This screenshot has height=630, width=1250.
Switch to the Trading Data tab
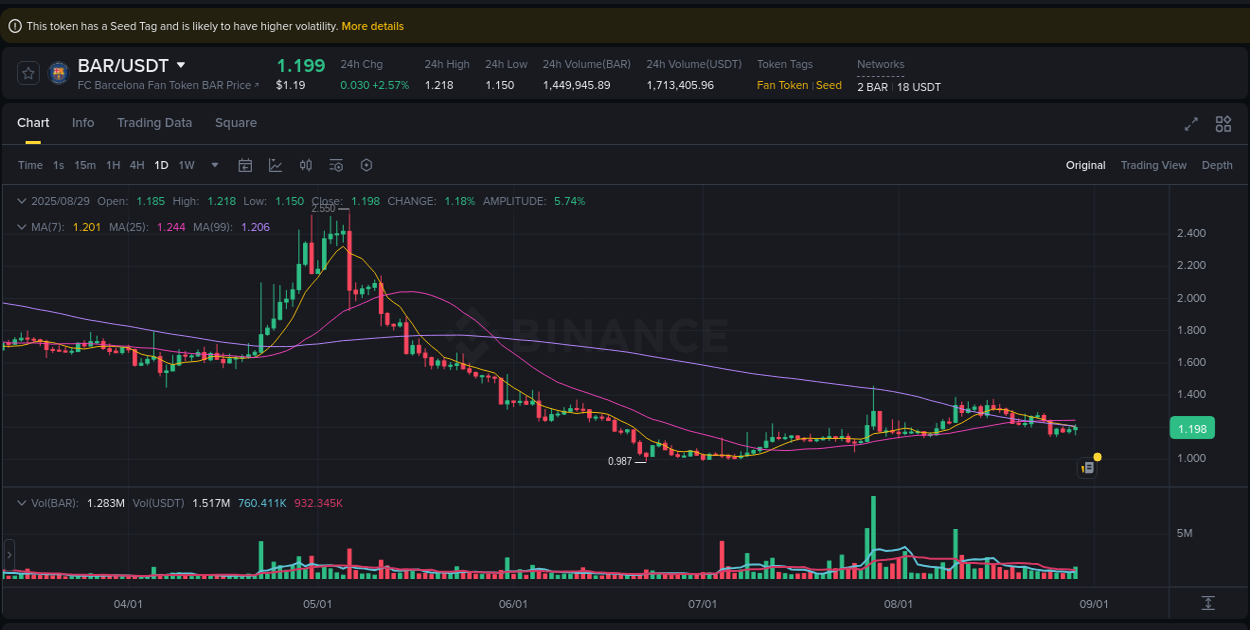coord(154,122)
